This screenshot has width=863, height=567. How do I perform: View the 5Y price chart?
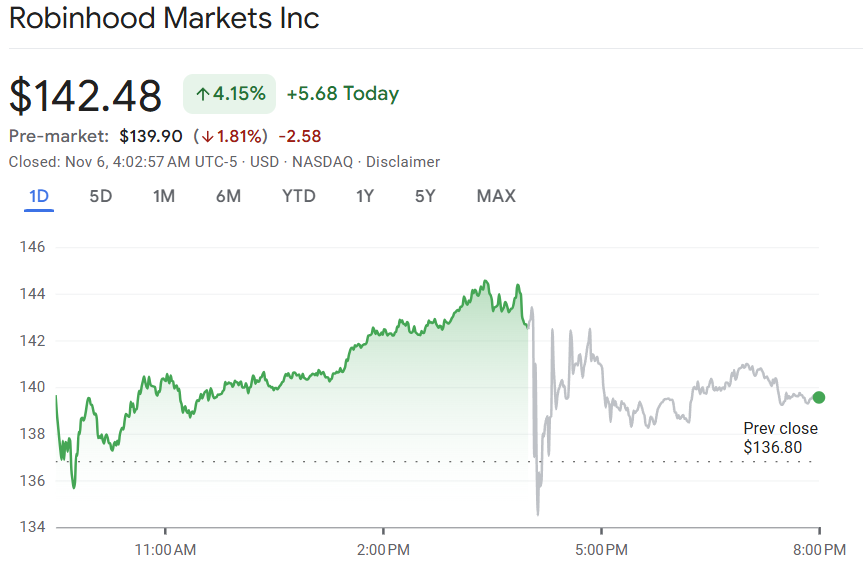tap(425, 196)
